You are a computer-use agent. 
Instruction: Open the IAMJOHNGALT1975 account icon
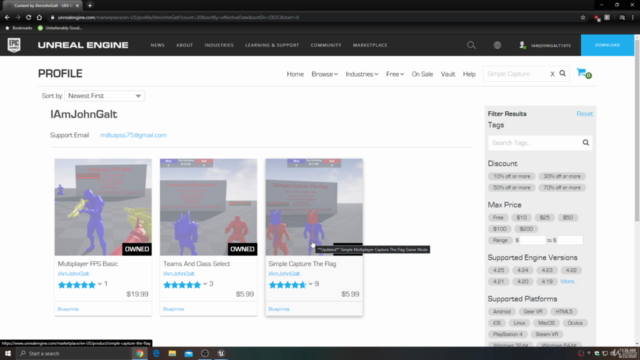(x=522, y=45)
